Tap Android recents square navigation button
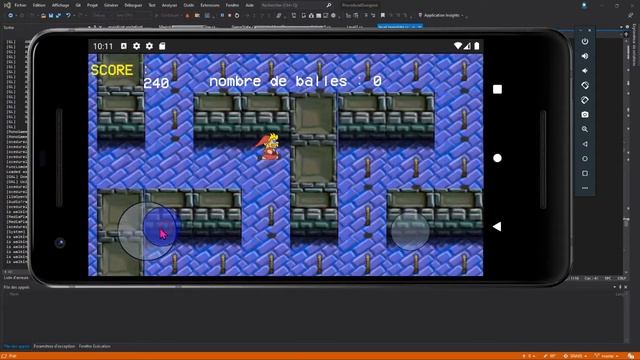Viewport: 640px width, 360px height. click(497, 89)
